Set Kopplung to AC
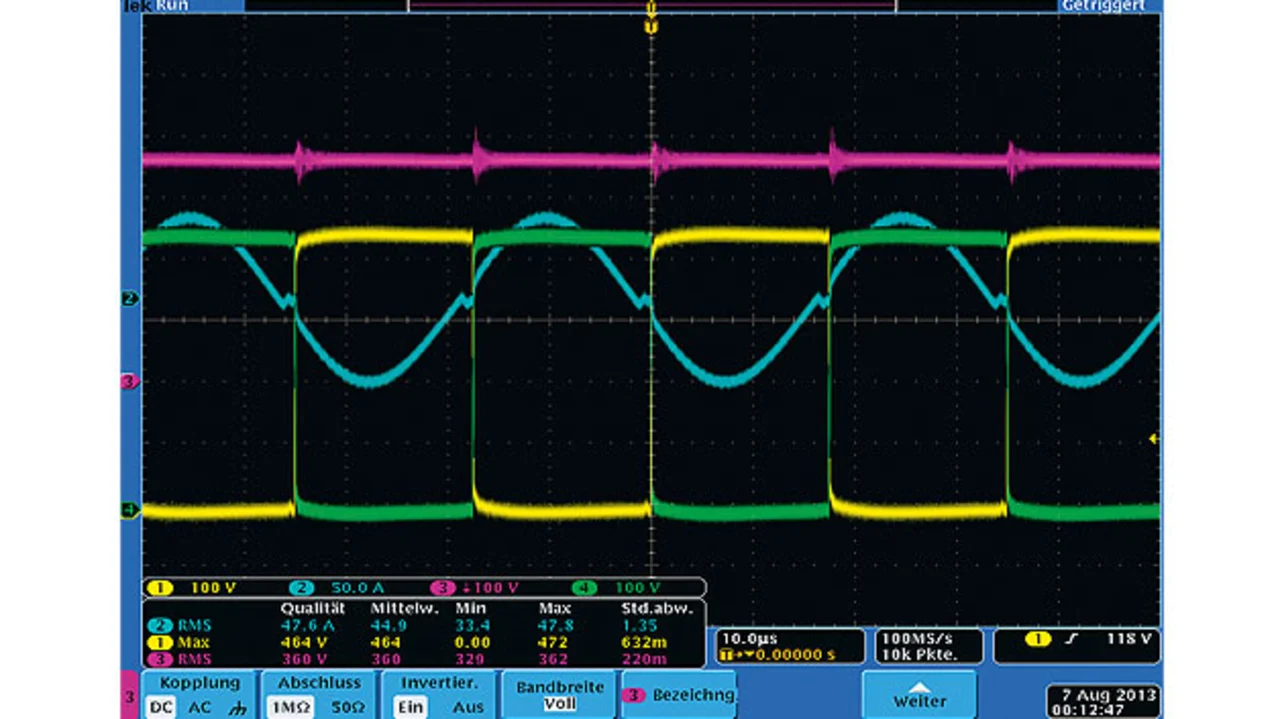This screenshot has height=719, width=1280. (x=200, y=706)
